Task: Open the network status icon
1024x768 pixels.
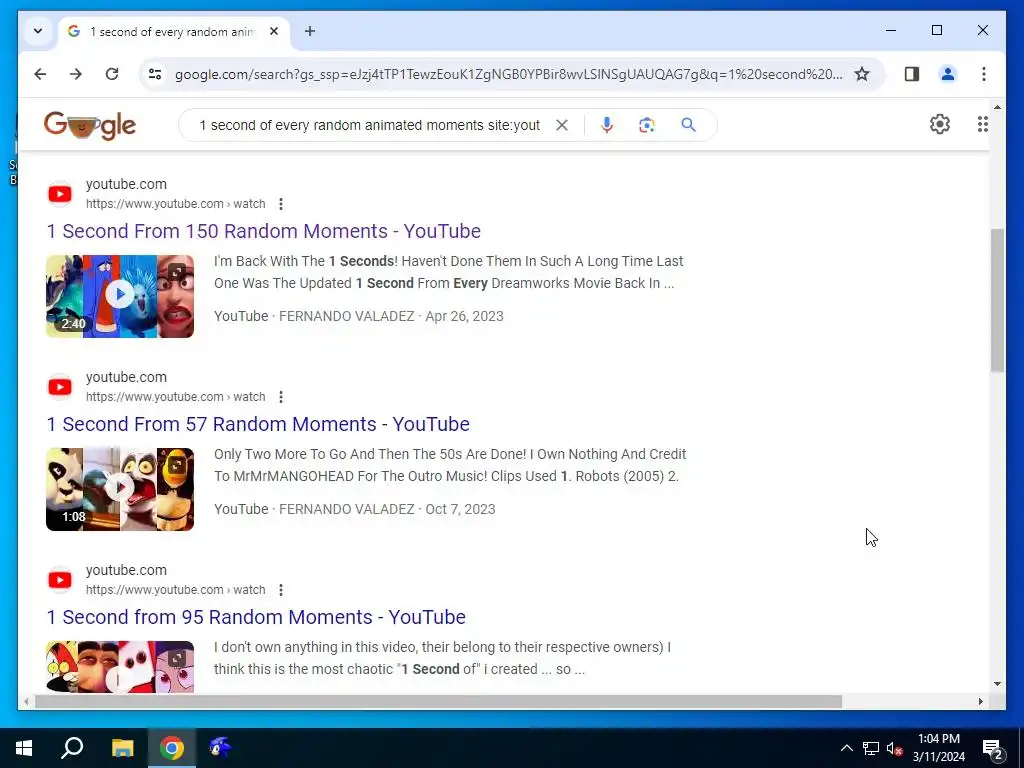Action: (871, 748)
